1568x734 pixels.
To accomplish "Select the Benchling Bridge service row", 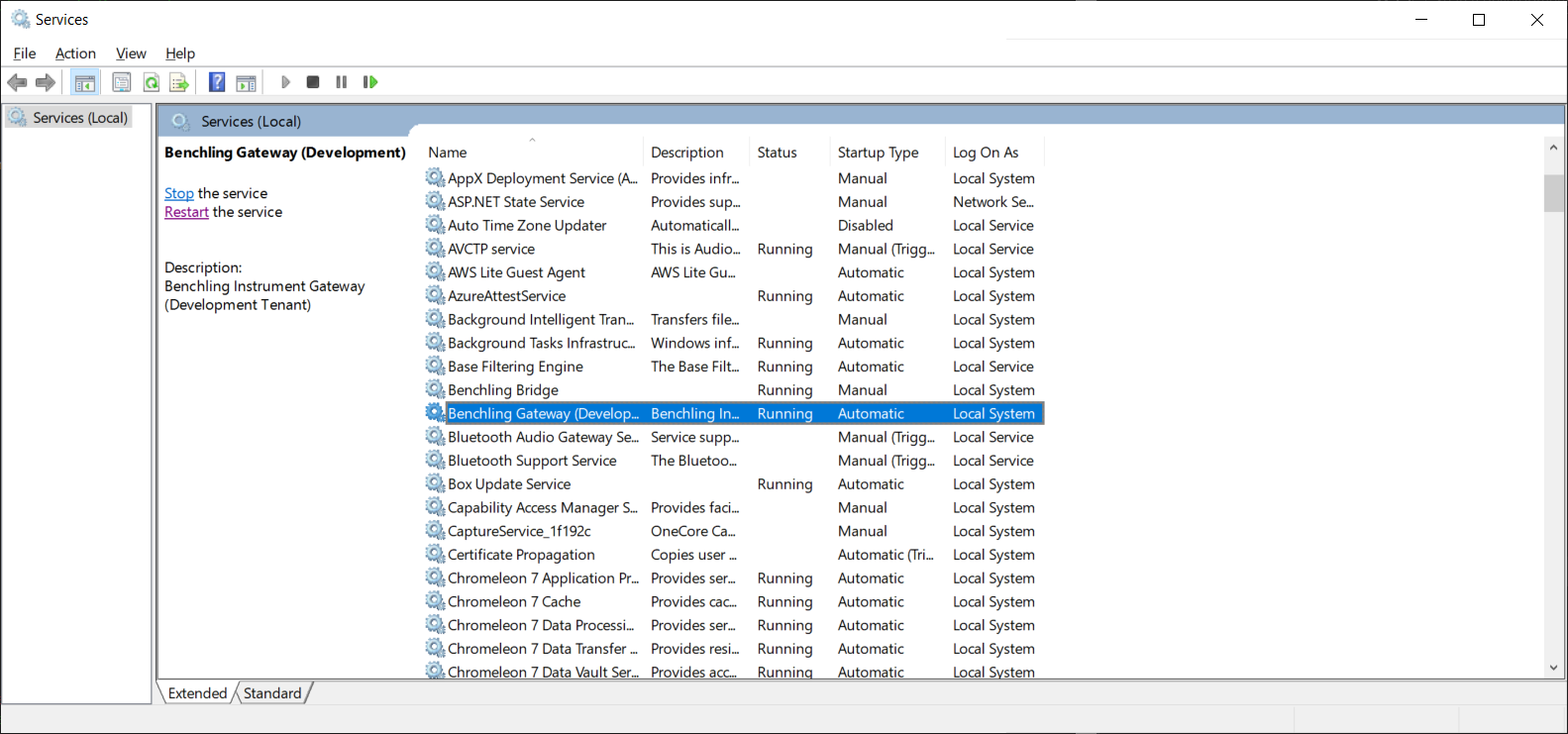I will 503,390.
